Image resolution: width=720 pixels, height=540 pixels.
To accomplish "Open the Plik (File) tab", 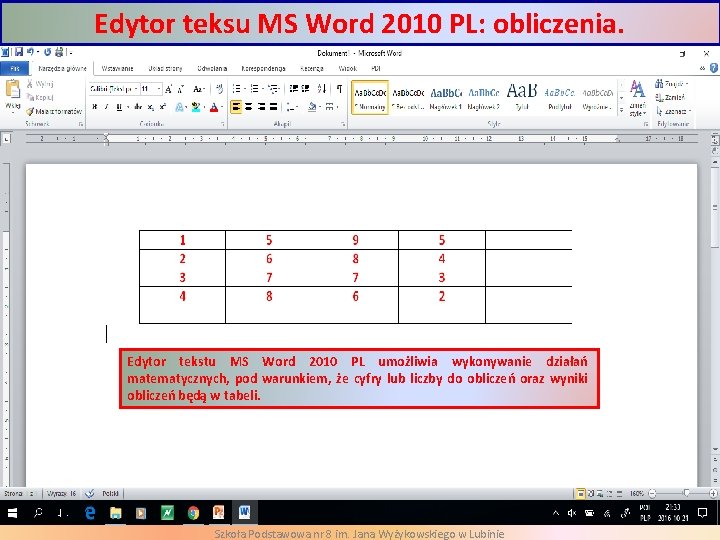I will pyautogui.click(x=15, y=68).
